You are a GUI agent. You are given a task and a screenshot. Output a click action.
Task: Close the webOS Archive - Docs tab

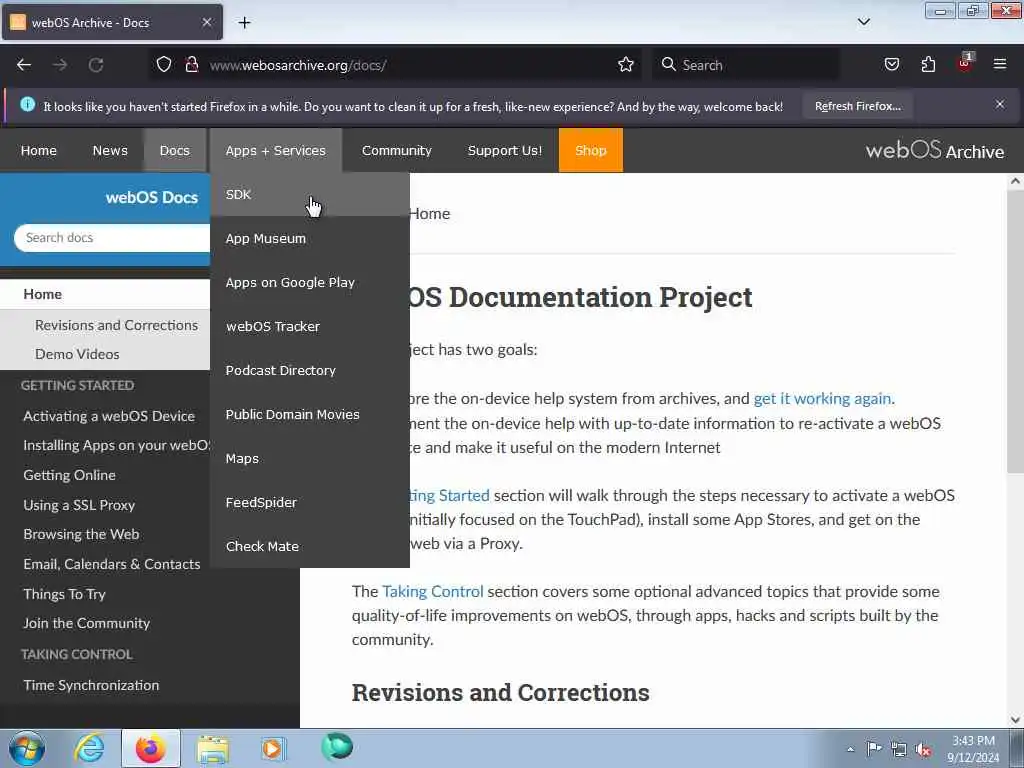tap(206, 22)
